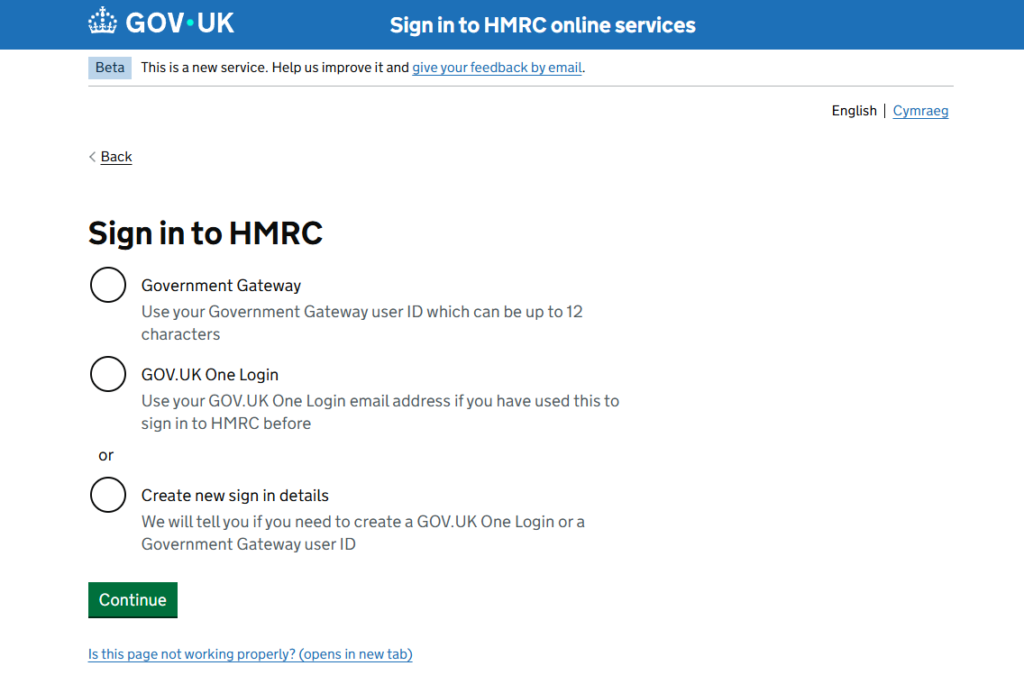Click the 'Sign in to HMRC' page heading
Screen dimensions: 1024x684
(205, 234)
